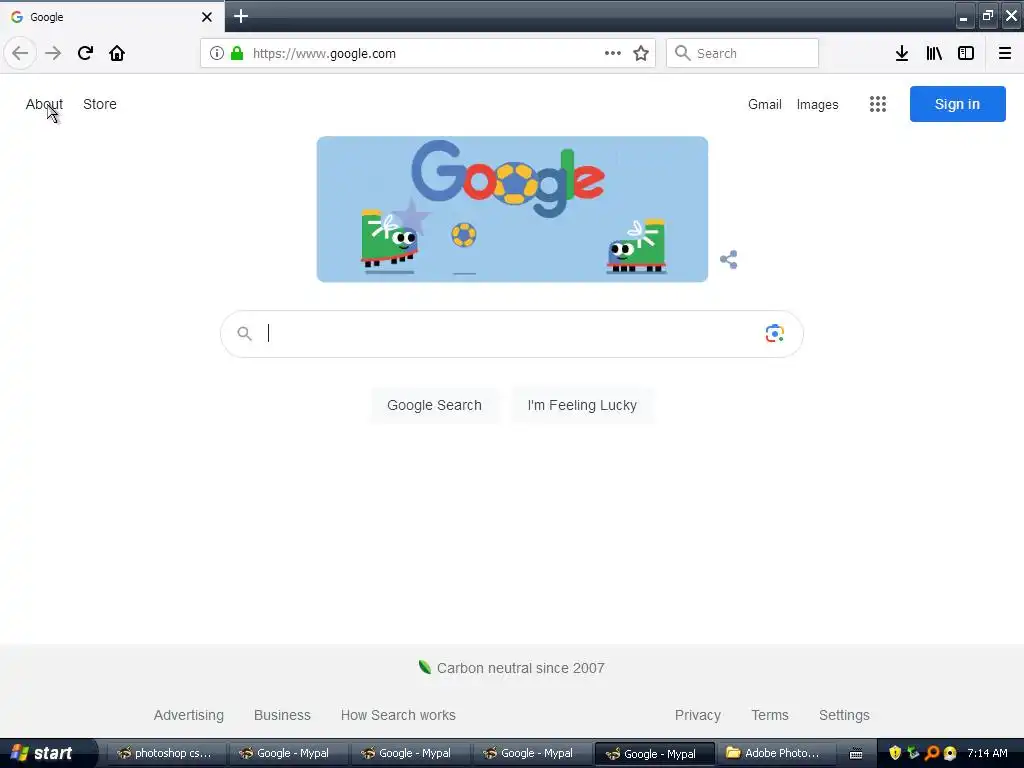Open the Google soccer doodle
The height and width of the screenshot is (768, 1024).
(x=512, y=209)
